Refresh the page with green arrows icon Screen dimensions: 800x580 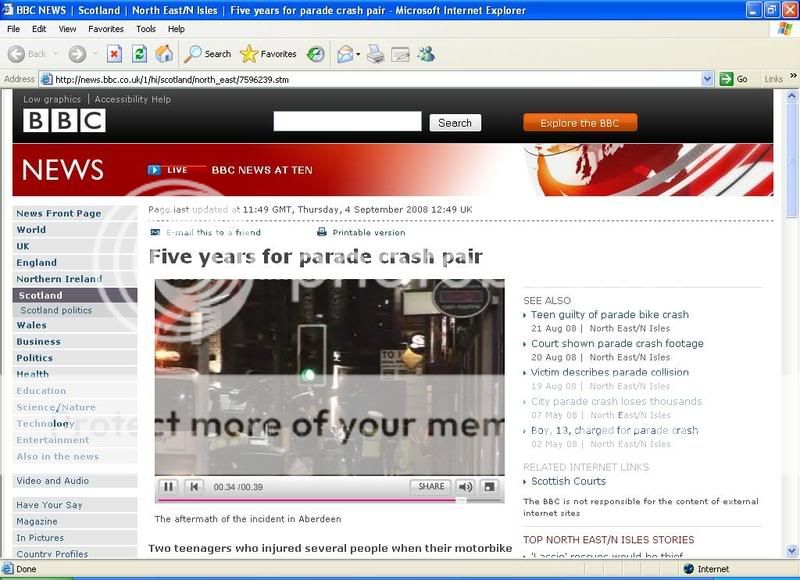139,54
